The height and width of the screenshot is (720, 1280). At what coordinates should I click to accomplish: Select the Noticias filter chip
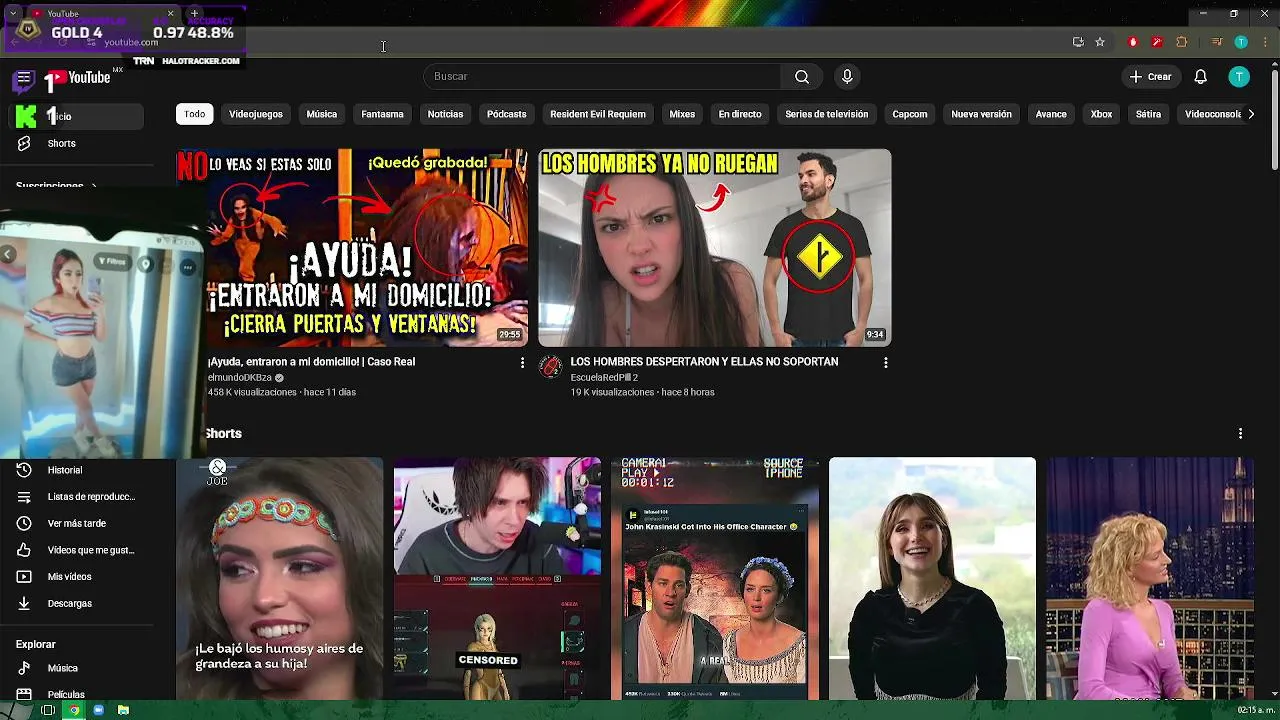pos(445,114)
